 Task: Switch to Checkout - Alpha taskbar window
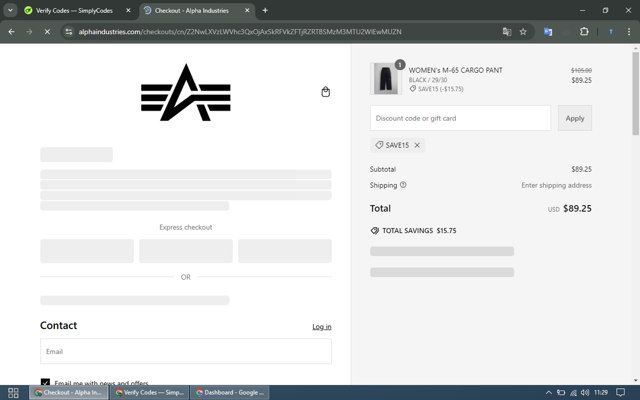pyautogui.click(x=69, y=393)
